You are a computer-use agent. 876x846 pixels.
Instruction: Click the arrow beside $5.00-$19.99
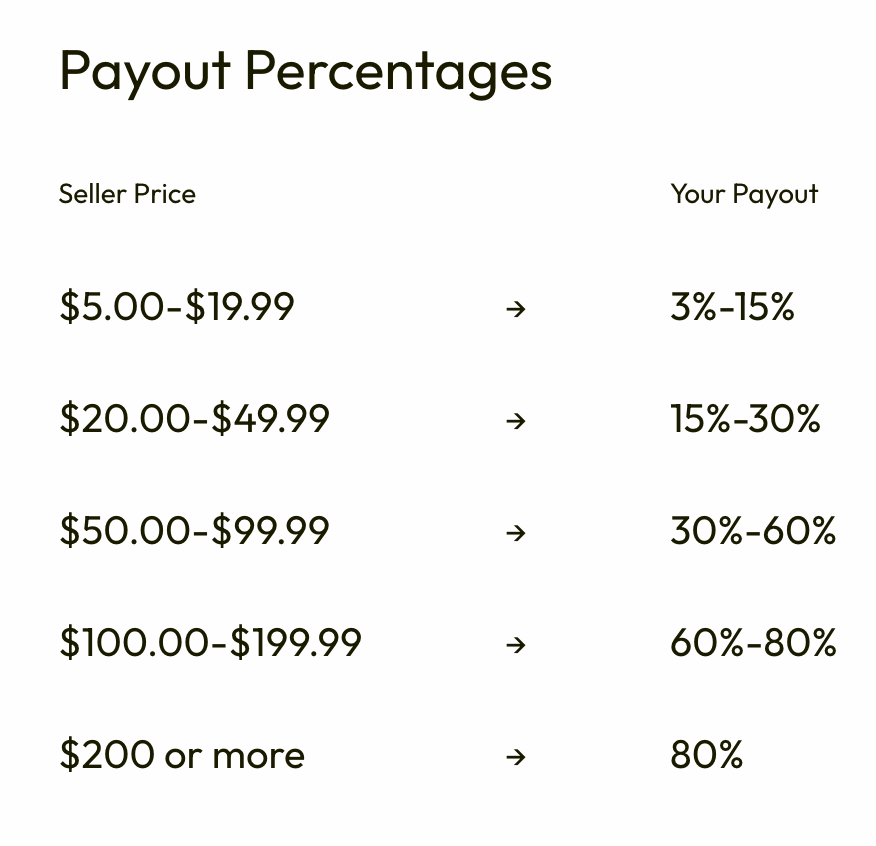tap(516, 309)
